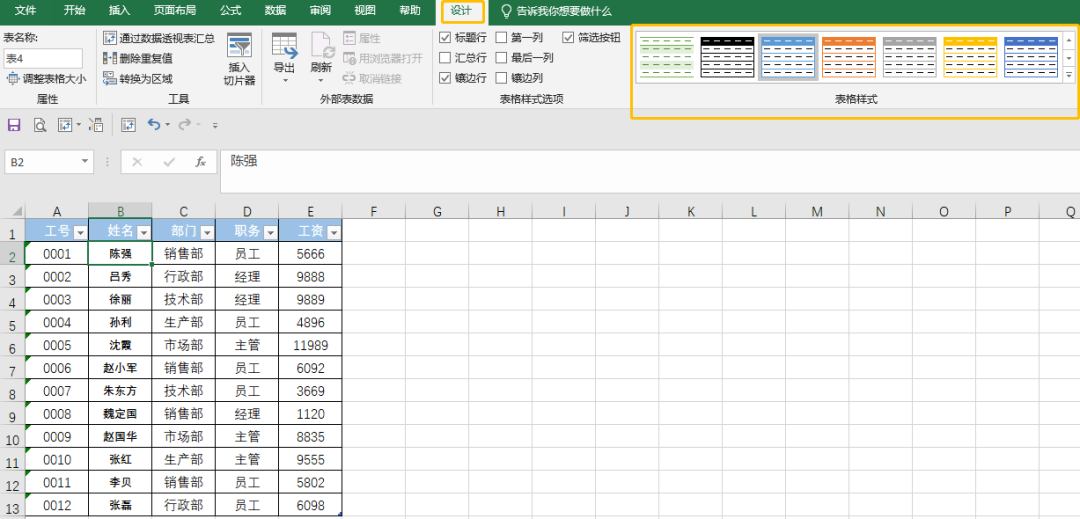Click Convert to Range icon
This screenshot has width=1080, height=519.
(x=109, y=78)
